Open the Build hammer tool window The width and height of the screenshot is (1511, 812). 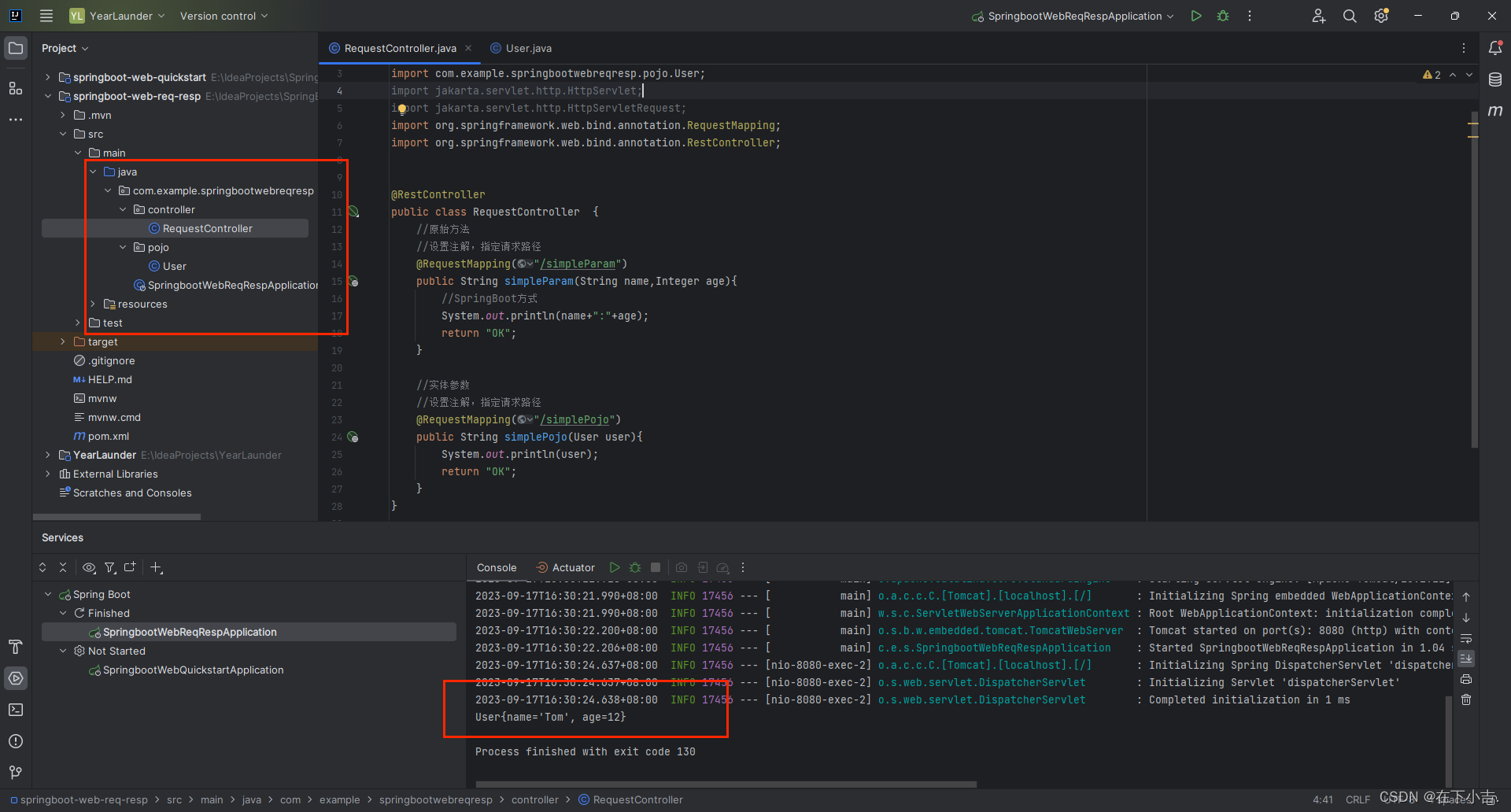point(16,647)
